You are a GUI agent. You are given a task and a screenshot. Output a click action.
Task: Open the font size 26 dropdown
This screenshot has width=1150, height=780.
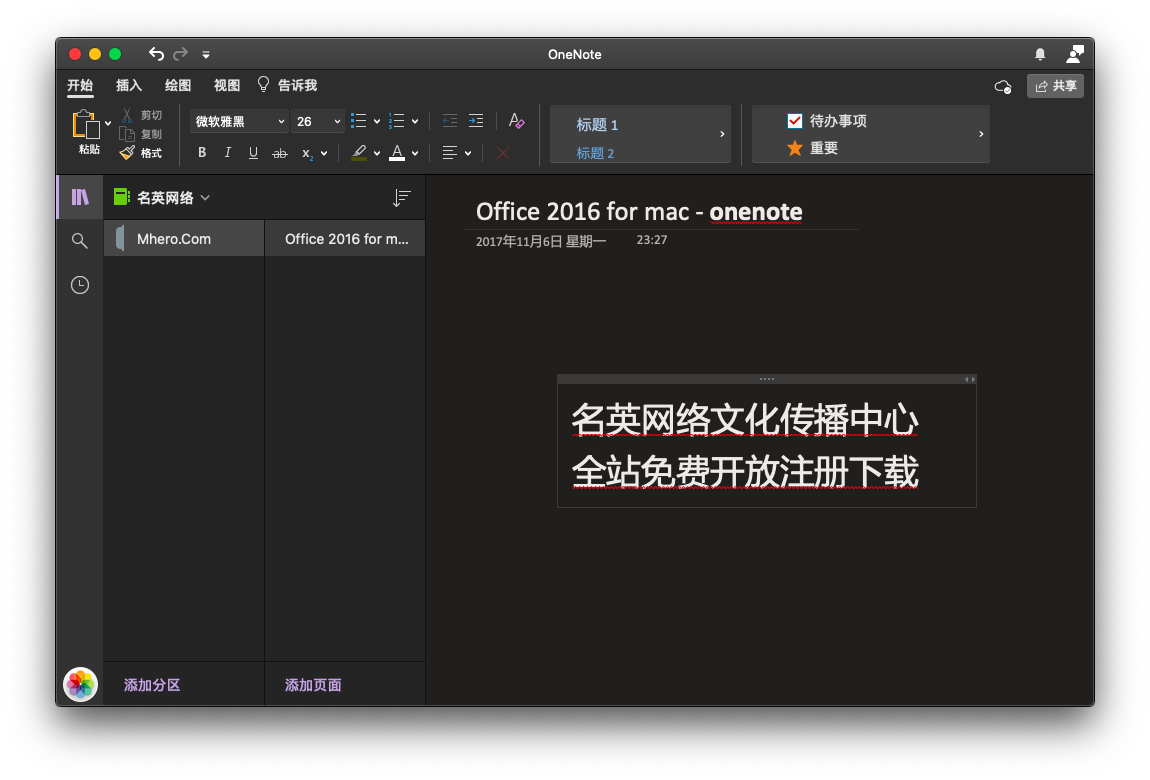coord(318,122)
